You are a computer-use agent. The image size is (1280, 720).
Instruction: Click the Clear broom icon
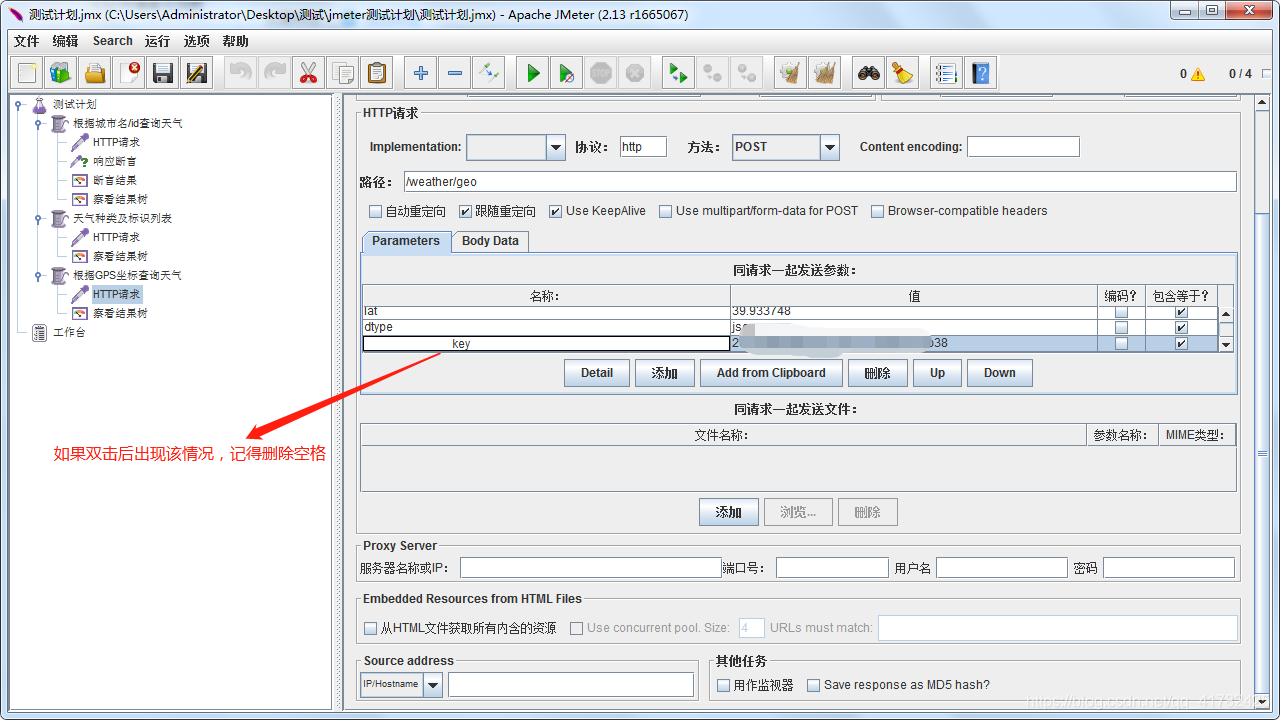(791, 73)
